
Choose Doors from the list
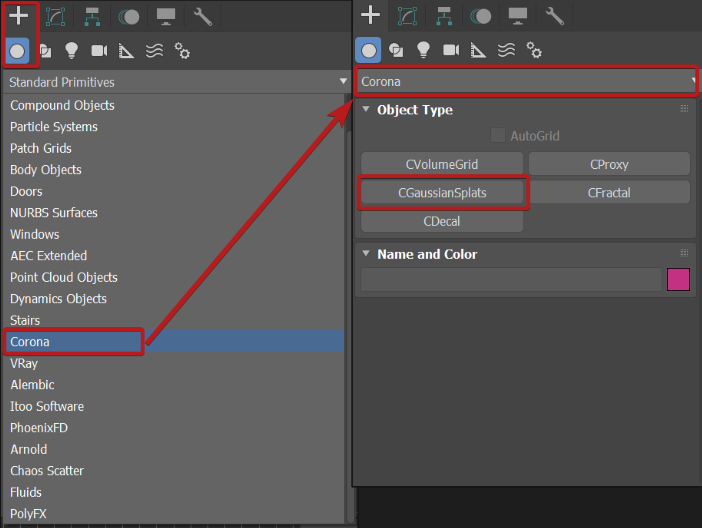click(x=174, y=191)
